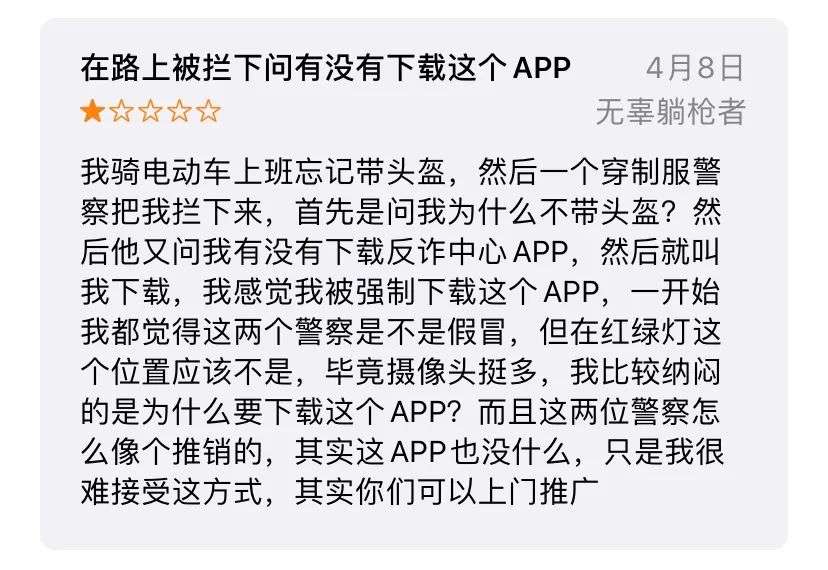Click the line asking 为什么要下载这个 APP
This screenshot has width=828, height=570.
[401, 412]
